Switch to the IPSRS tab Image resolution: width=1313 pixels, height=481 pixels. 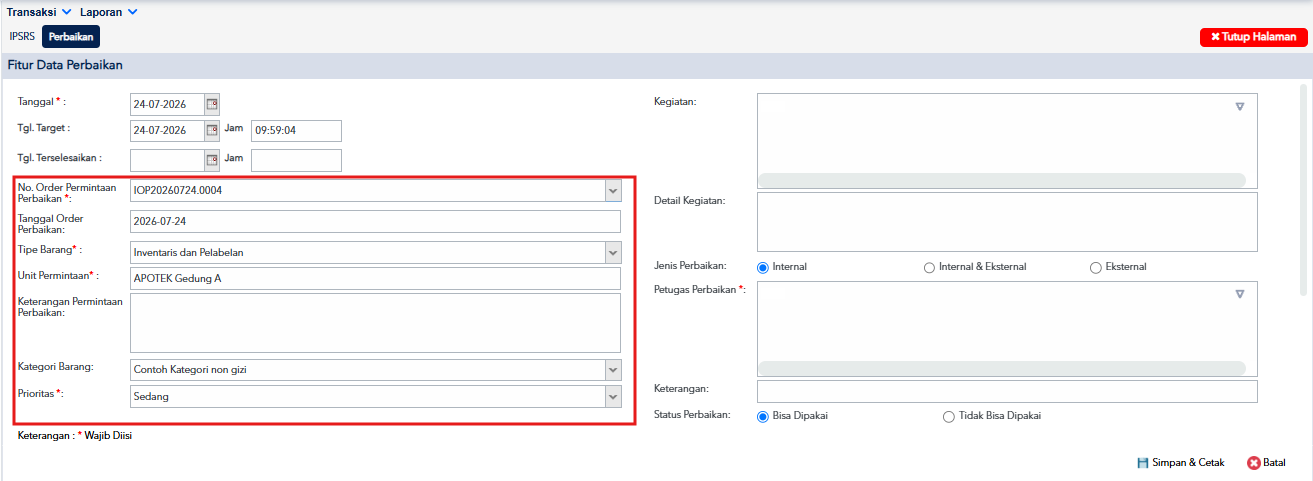pos(22,36)
